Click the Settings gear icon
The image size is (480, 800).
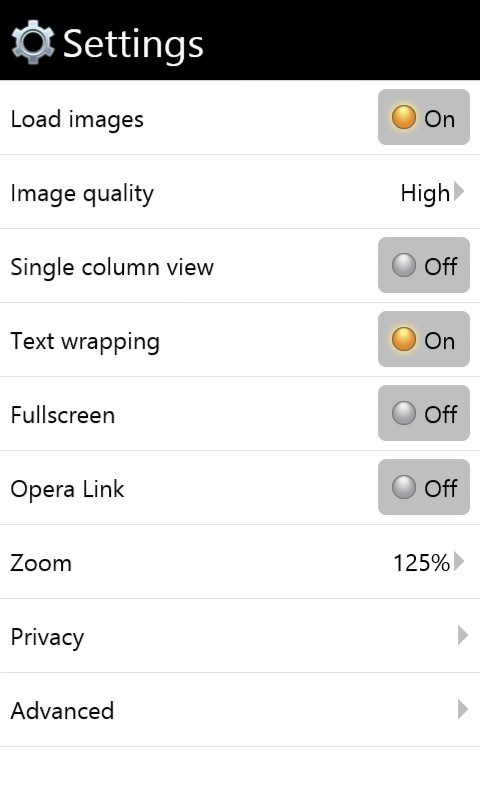point(33,42)
